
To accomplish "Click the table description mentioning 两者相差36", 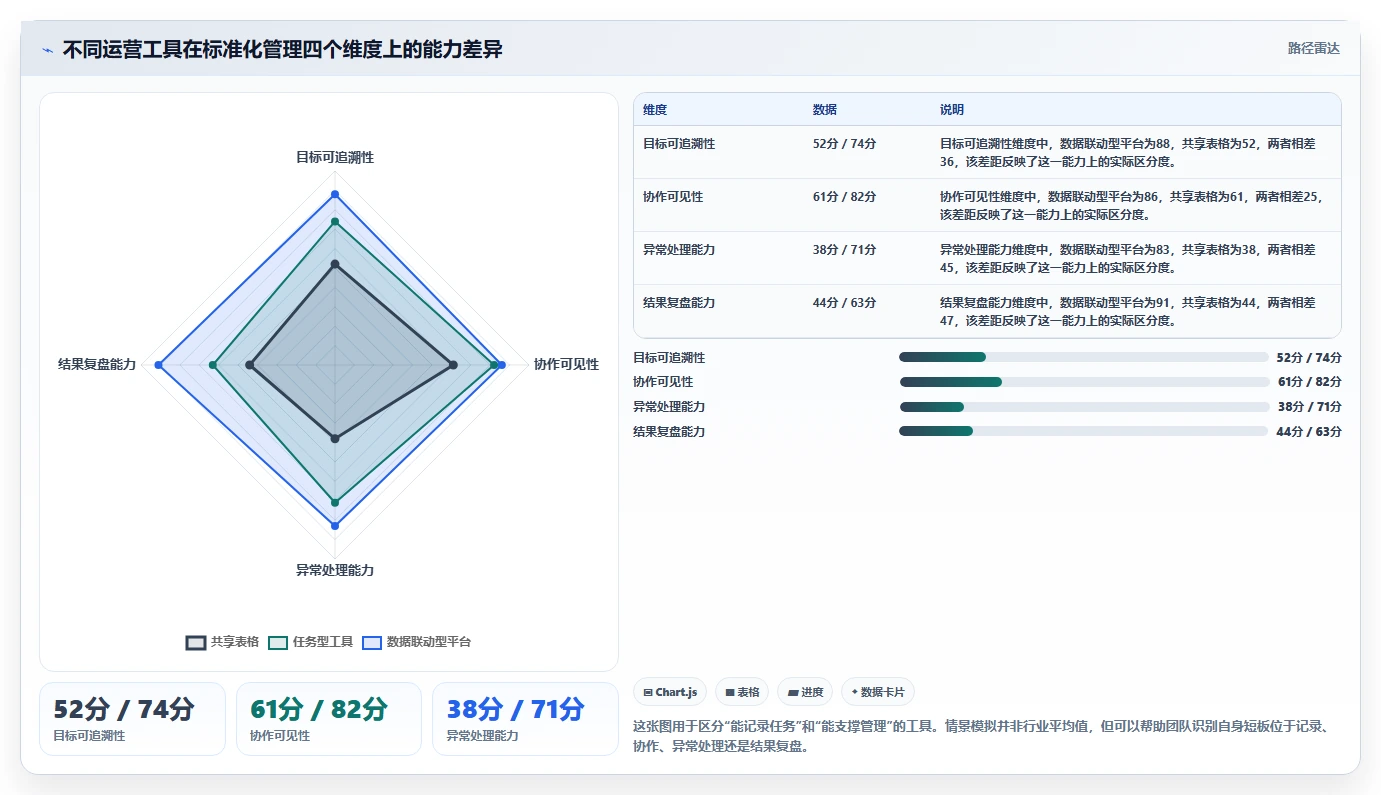I will [x=1129, y=152].
